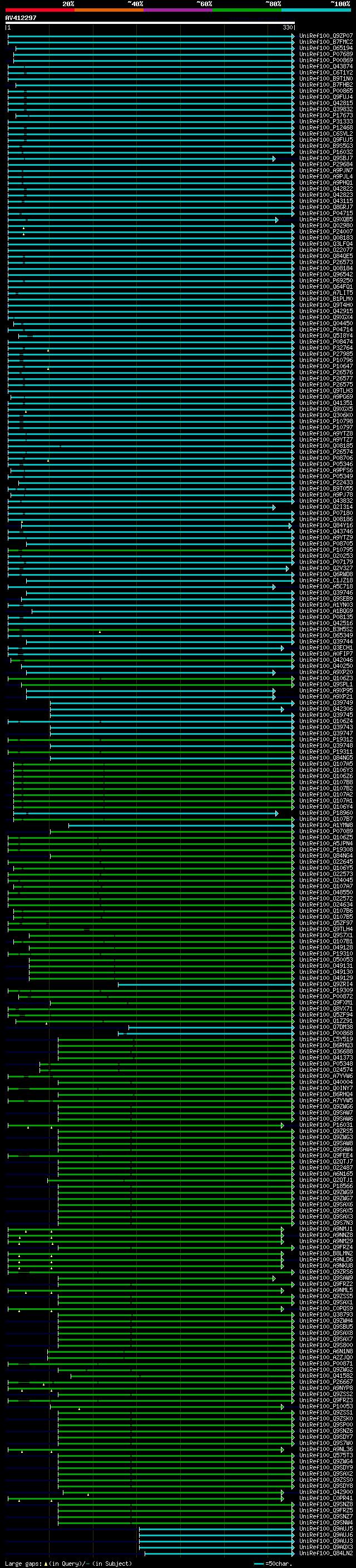Select the green ~80% identity legend segment

click(247, 10)
